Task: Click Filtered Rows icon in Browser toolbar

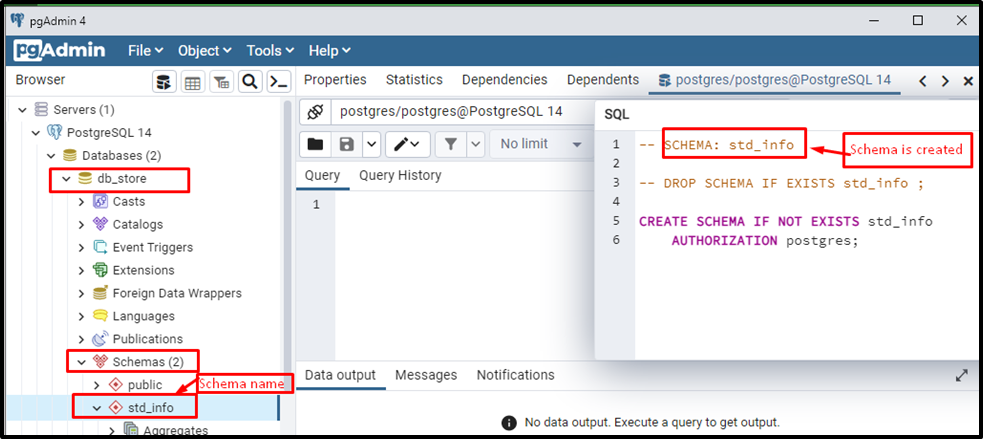Action: click(221, 82)
